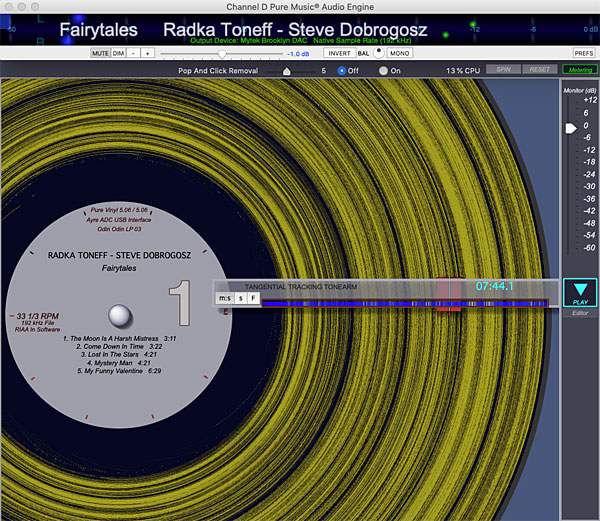The height and width of the screenshot is (521, 600).
Task: Click the record's center spindle
Action: (120, 316)
